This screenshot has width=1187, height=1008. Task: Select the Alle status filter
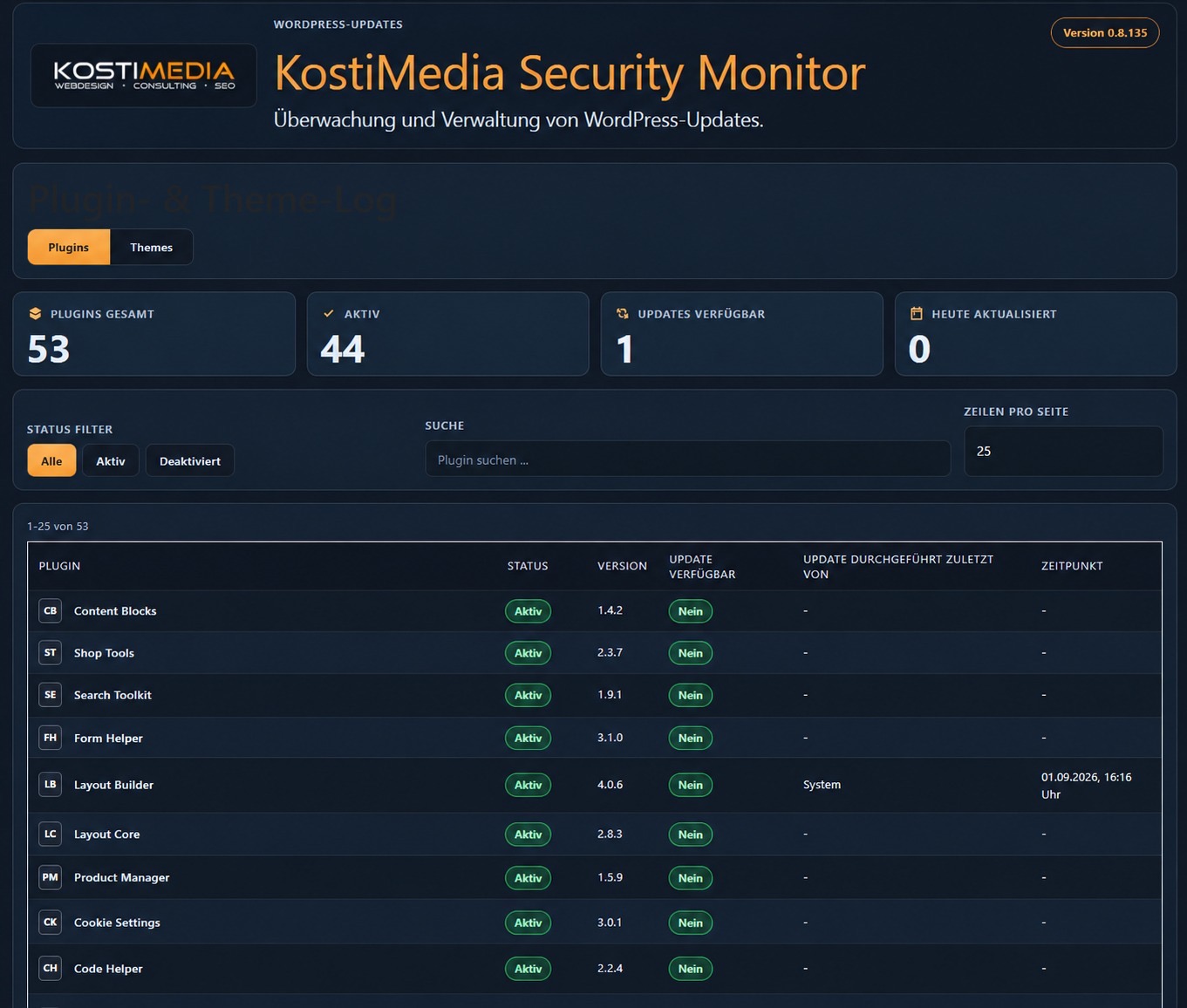tap(51, 461)
